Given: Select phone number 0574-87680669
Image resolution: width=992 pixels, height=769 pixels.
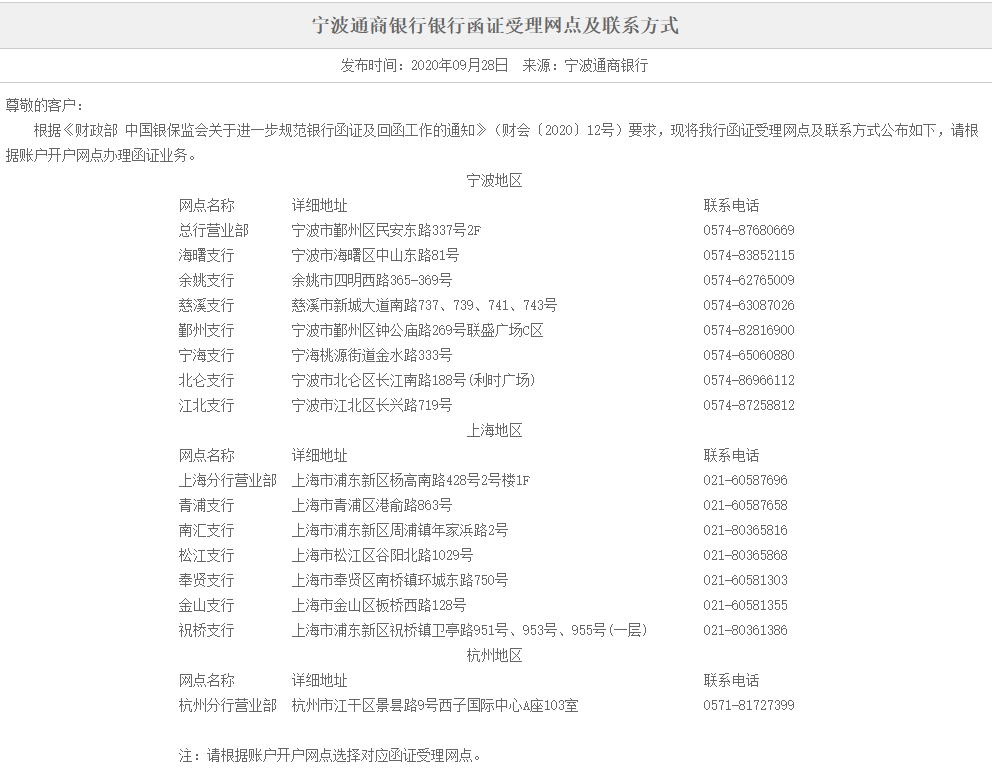Looking at the screenshot, I should (749, 230).
